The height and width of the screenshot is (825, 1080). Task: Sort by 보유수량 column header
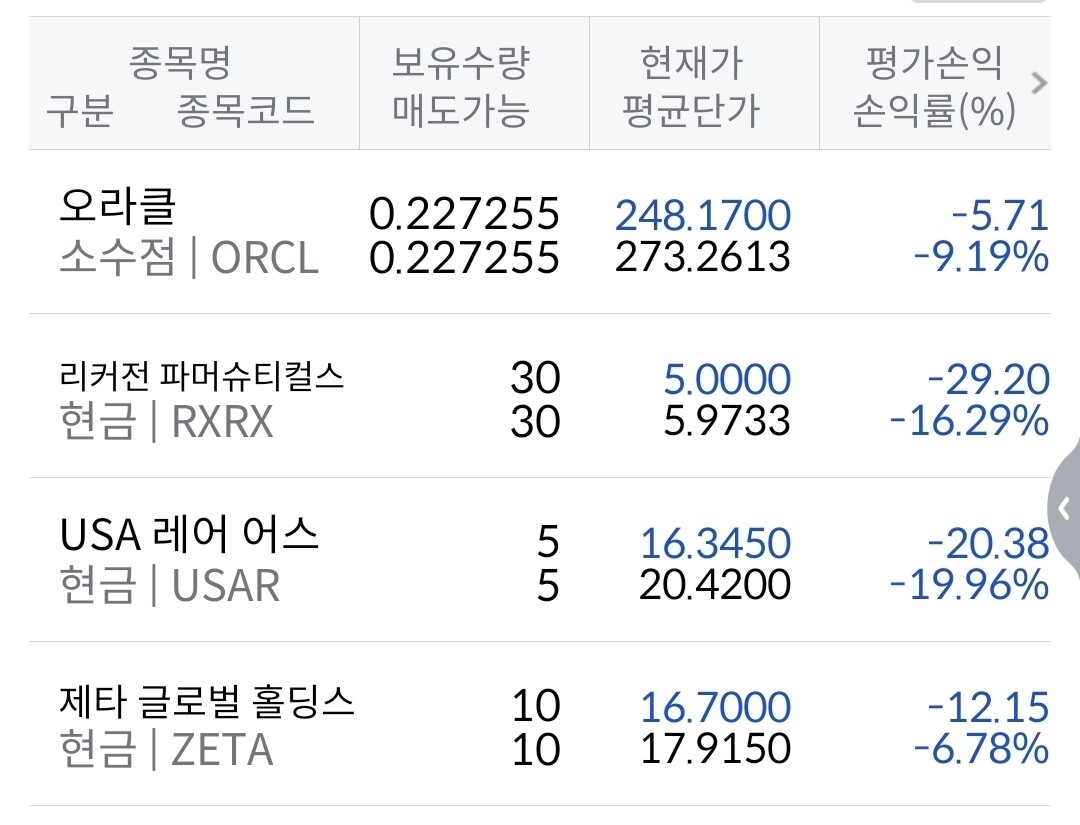click(460, 64)
